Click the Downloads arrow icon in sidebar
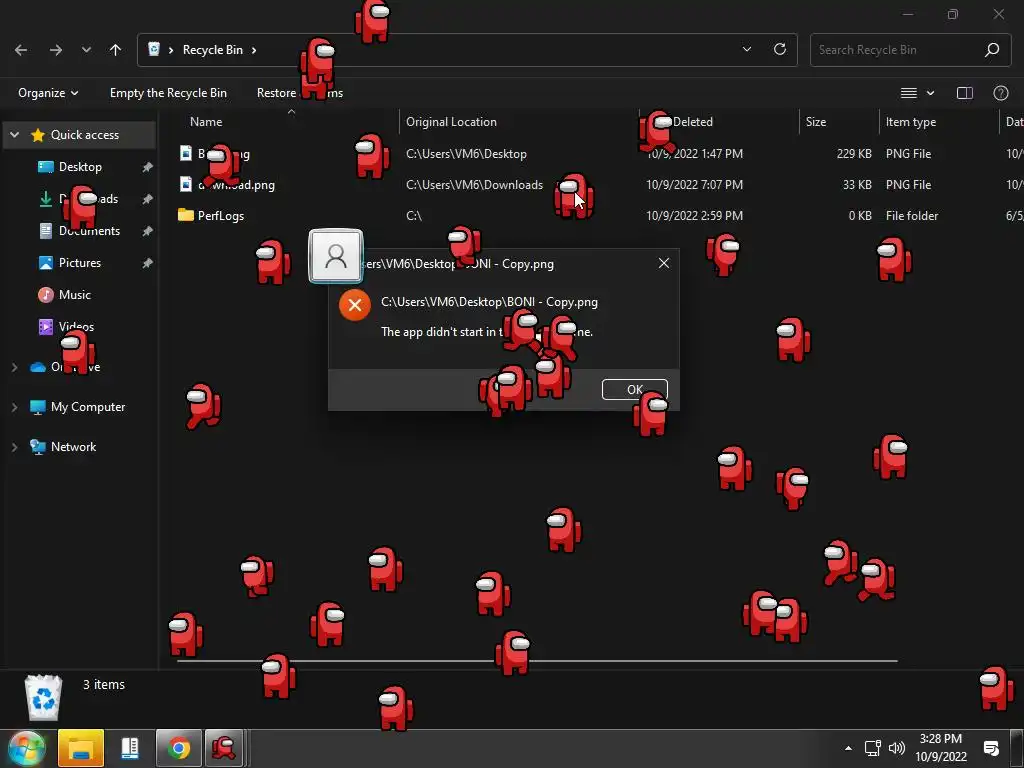 (46, 199)
